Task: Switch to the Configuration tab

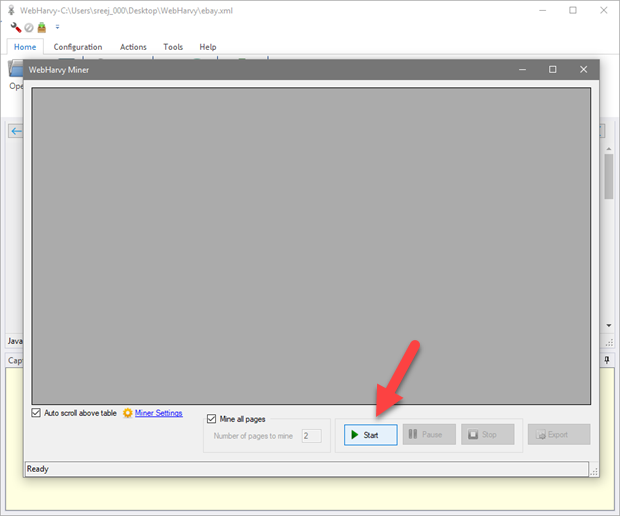Action: pos(78,47)
